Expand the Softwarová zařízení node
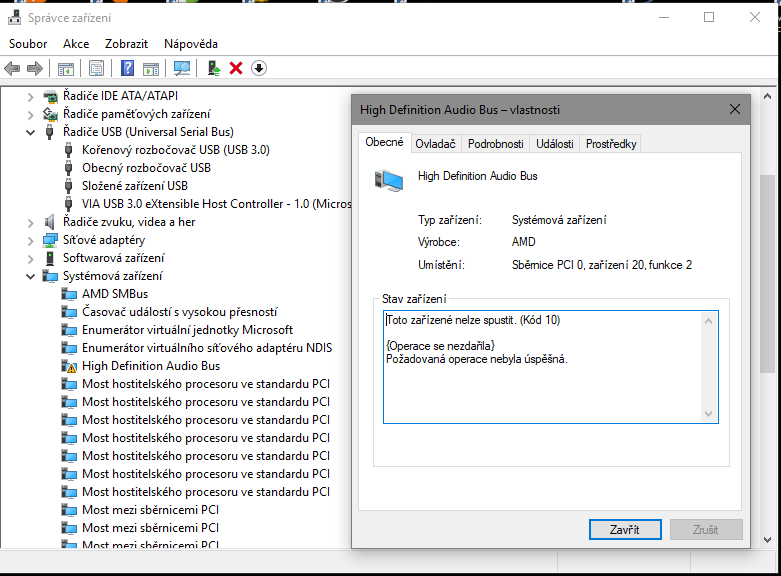Viewport: 781px width, 576px height. pyautogui.click(x=30, y=259)
